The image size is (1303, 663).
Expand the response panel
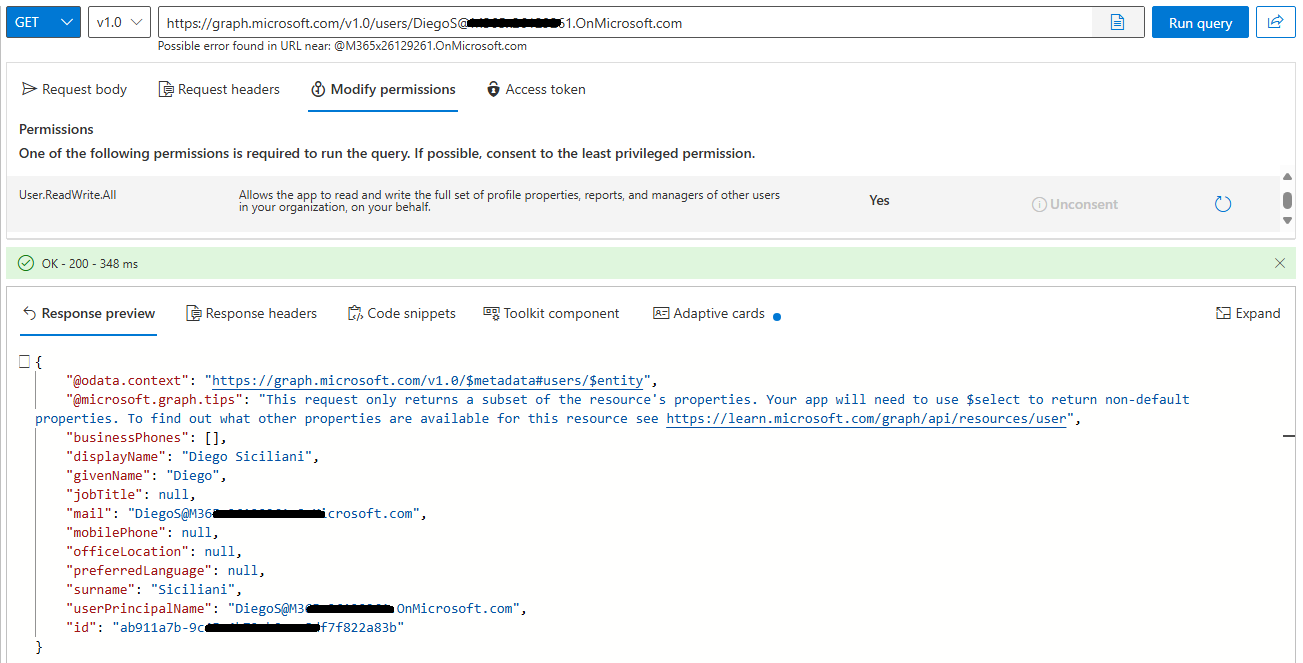1248,313
